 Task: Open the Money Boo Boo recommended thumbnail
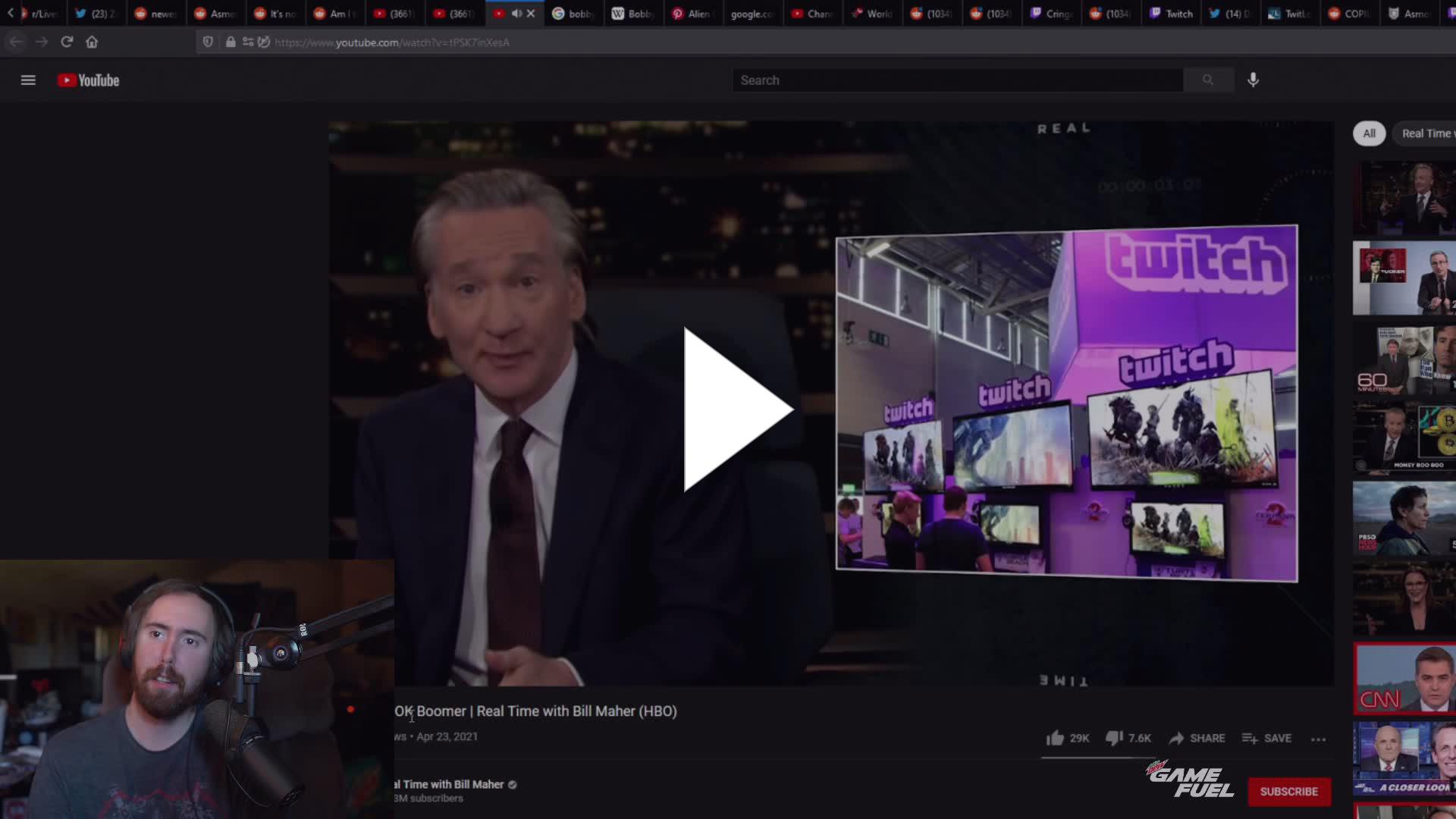[1404, 438]
